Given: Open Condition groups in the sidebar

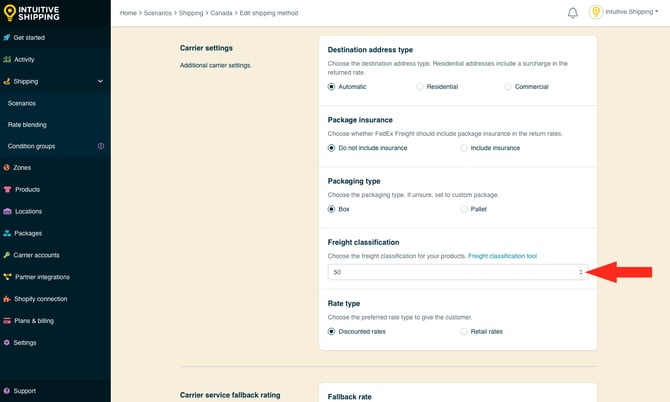Looking at the screenshot, I should pos(31,146).
